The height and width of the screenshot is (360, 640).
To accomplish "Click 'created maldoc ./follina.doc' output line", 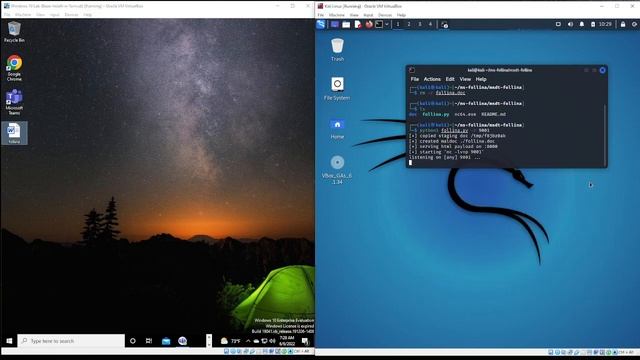I will [452, 141].
